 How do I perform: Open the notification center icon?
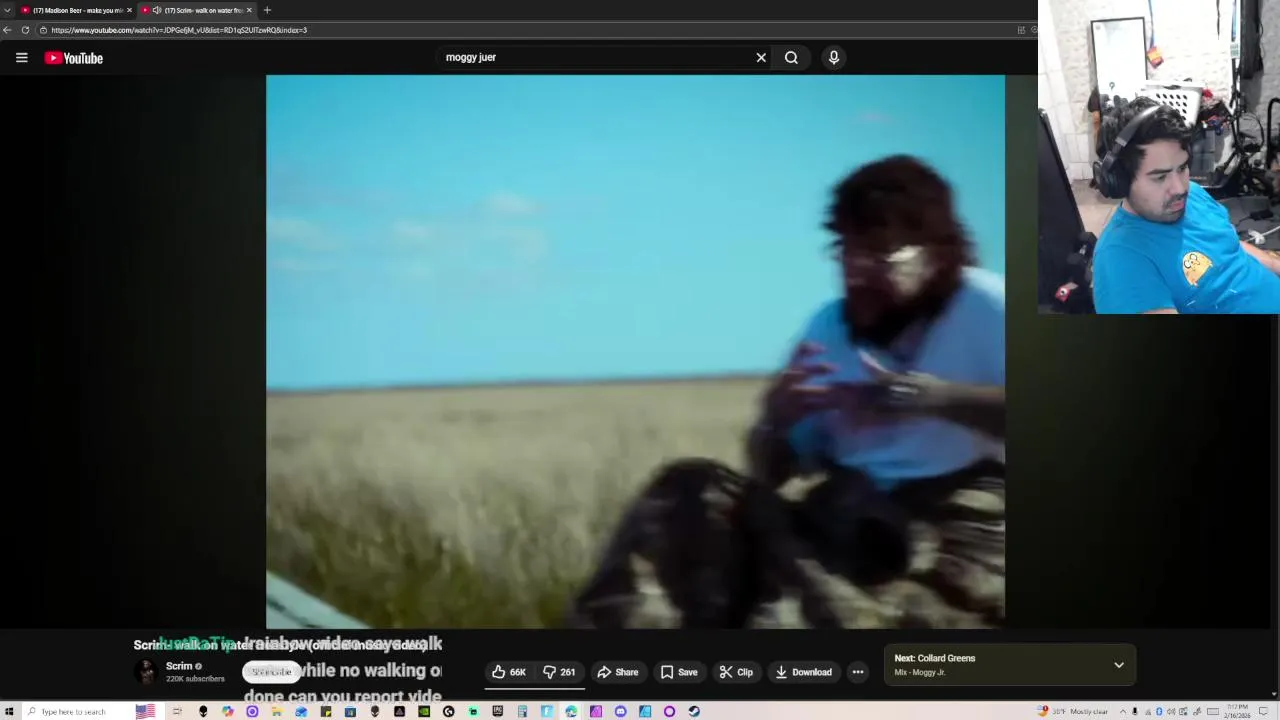pyautogui.click(x=1263, y=711)
